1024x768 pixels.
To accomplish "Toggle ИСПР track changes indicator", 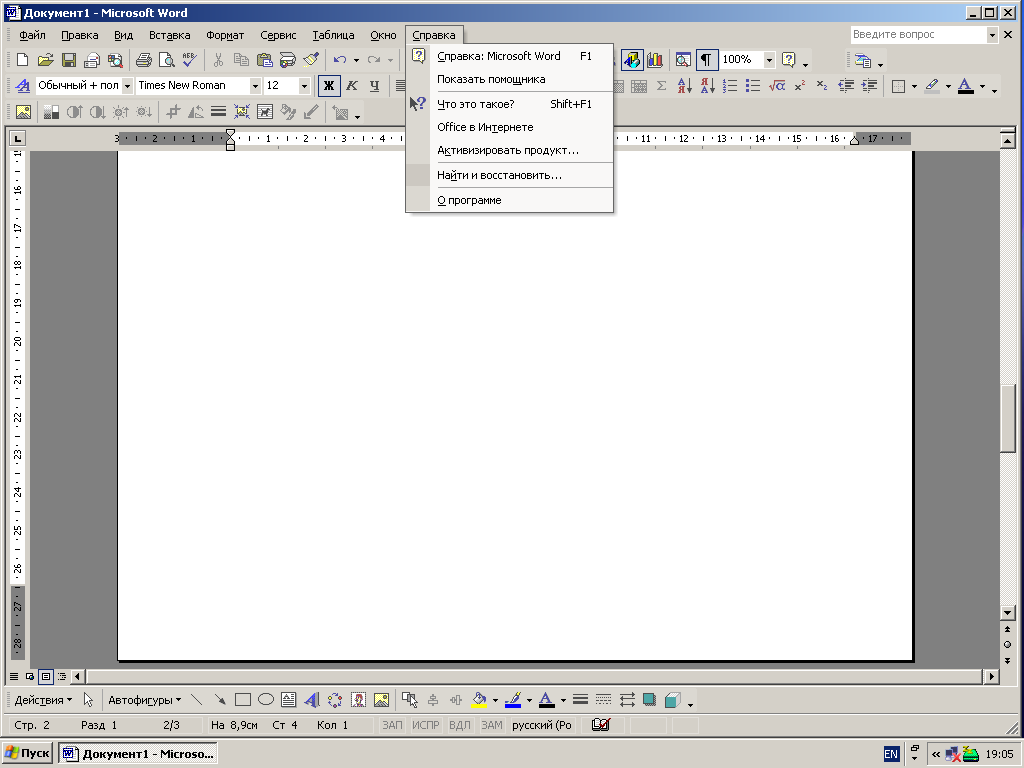I will [426, 725].
